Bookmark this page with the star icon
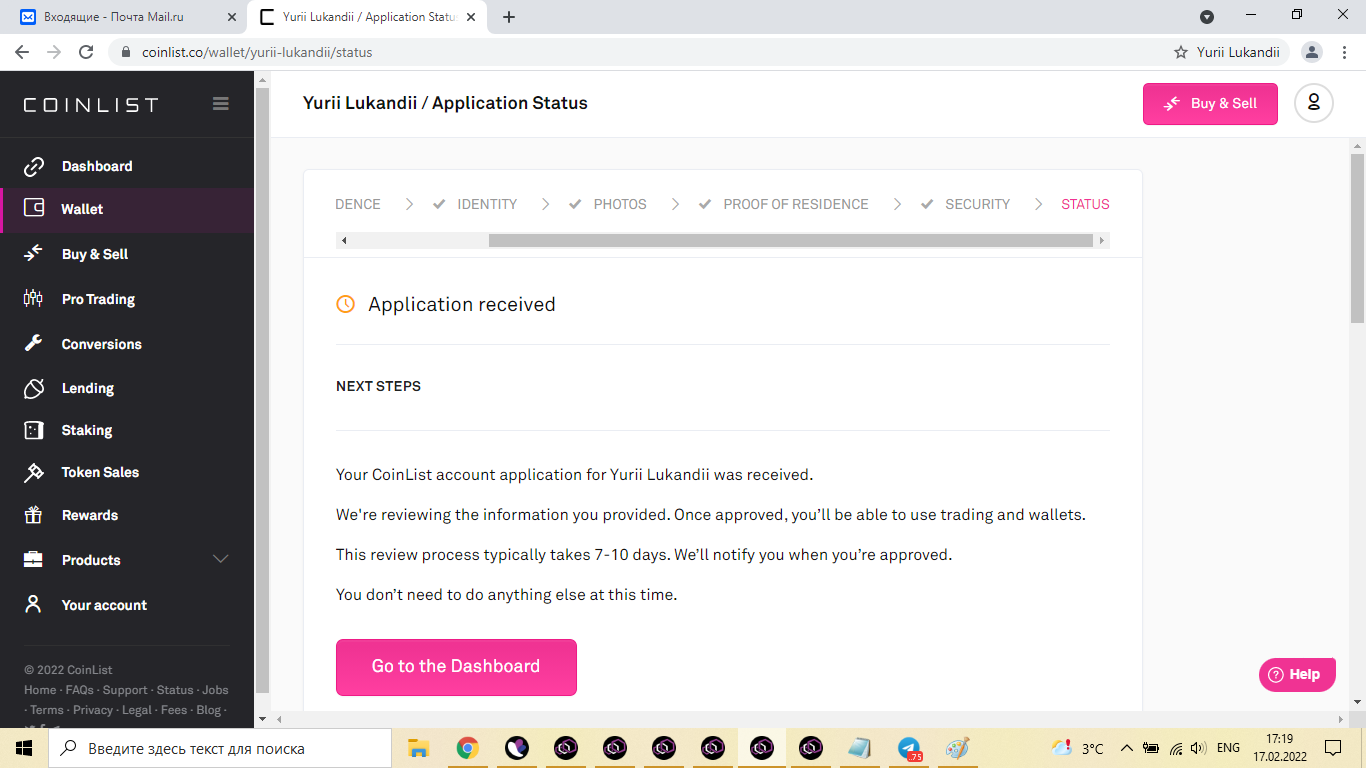The image size is (1366, 768). (1181, 52)
